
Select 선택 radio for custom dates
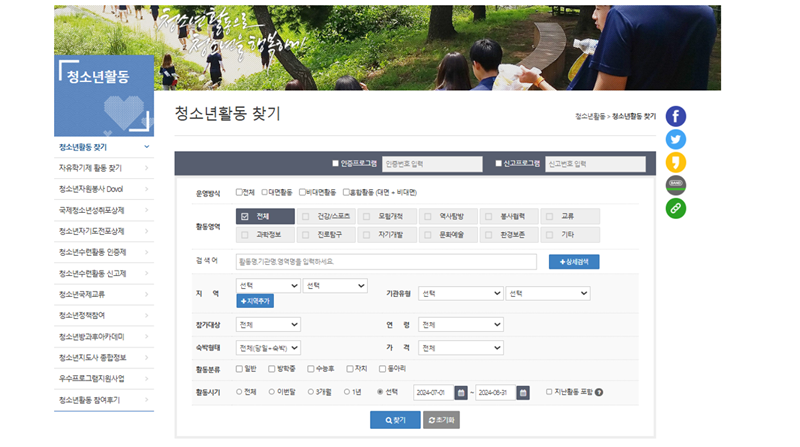pos(380,392)
